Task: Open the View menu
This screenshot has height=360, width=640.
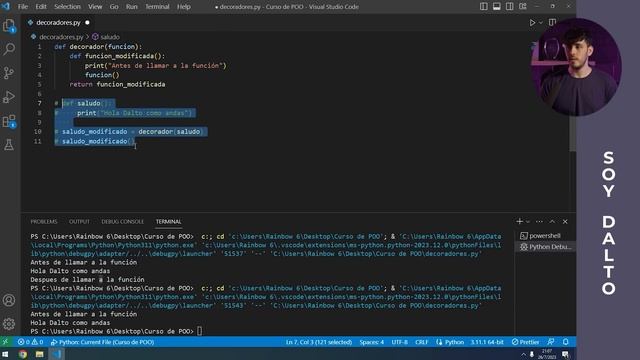Action: pos(95,7)
